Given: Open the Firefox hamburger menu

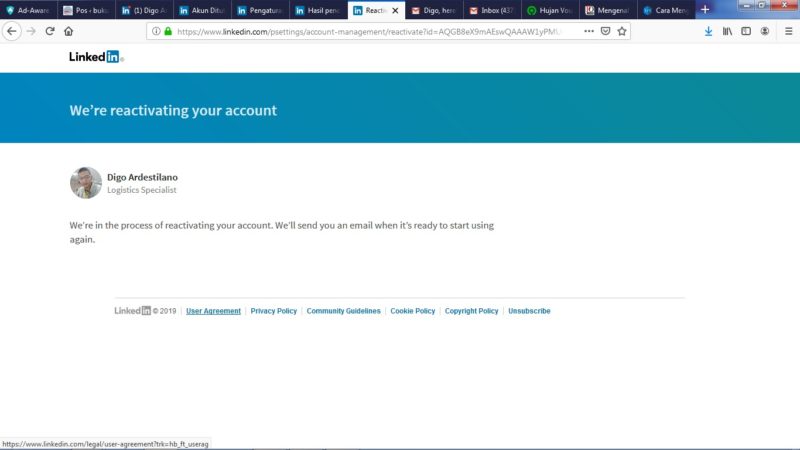Looking at the screenshot, I should pyautogui.click(x=788, y=31).
